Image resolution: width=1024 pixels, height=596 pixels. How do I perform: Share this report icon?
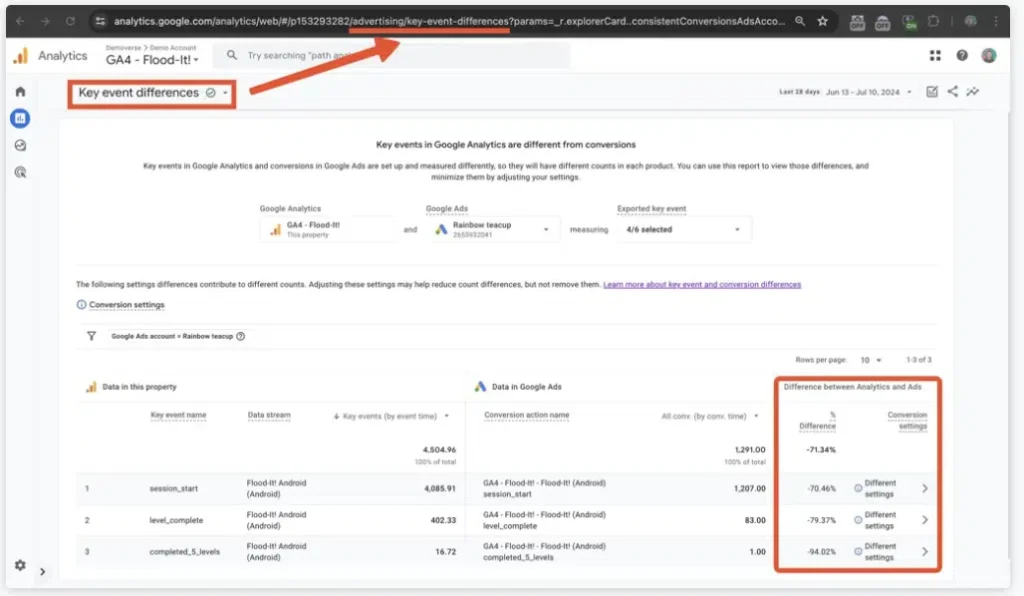pyautogui.click(x=953, y=91)
